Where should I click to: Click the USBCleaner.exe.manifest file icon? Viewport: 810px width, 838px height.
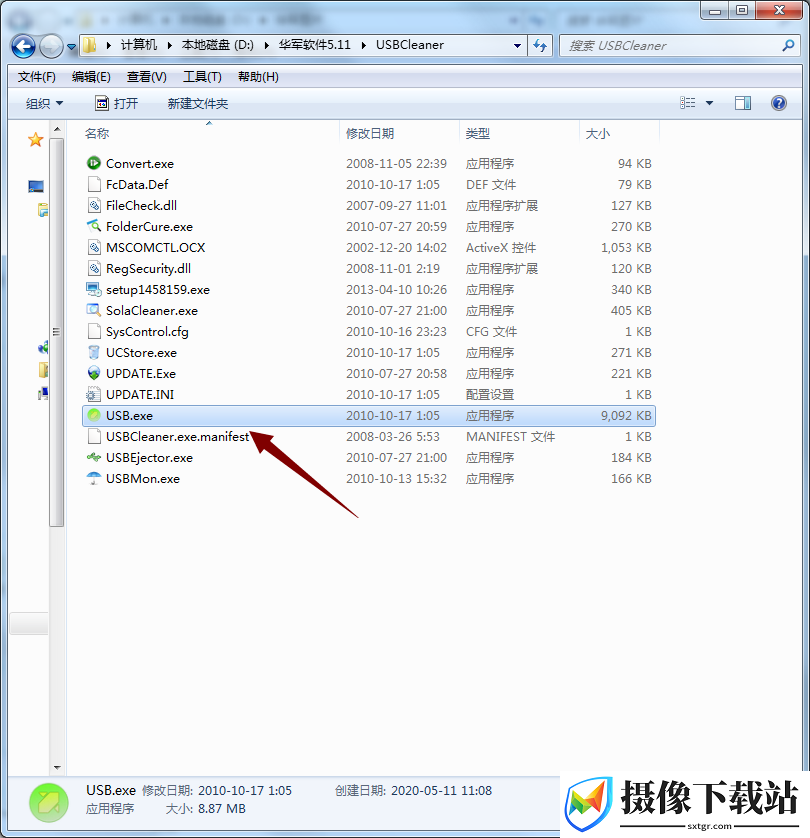[94, 436]
